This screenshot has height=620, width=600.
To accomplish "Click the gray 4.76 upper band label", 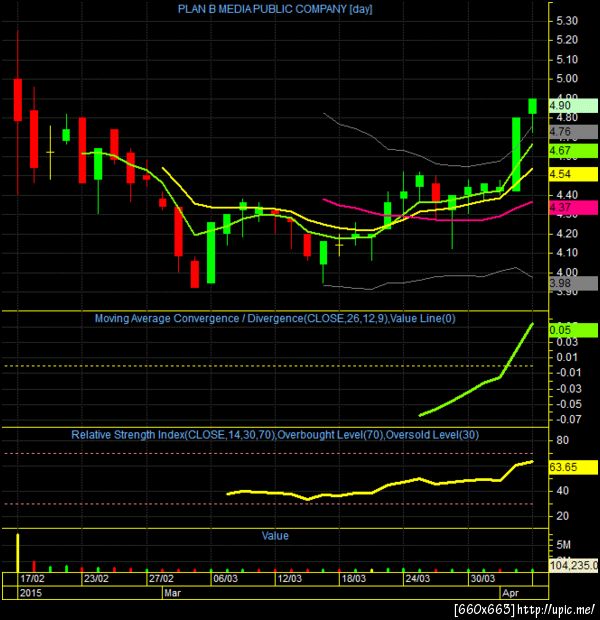I will coord(573,132).
